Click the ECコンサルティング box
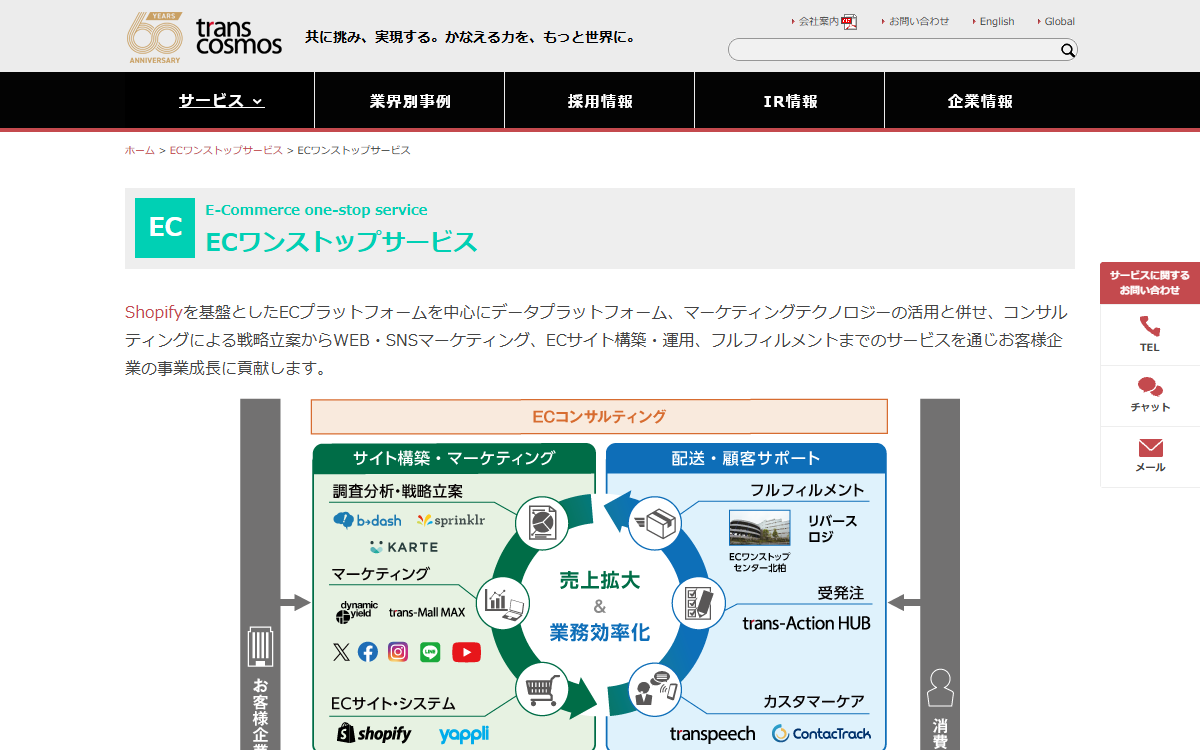Screen dimensions: 1200x750 pyautogui.click(x=599, y=417)
